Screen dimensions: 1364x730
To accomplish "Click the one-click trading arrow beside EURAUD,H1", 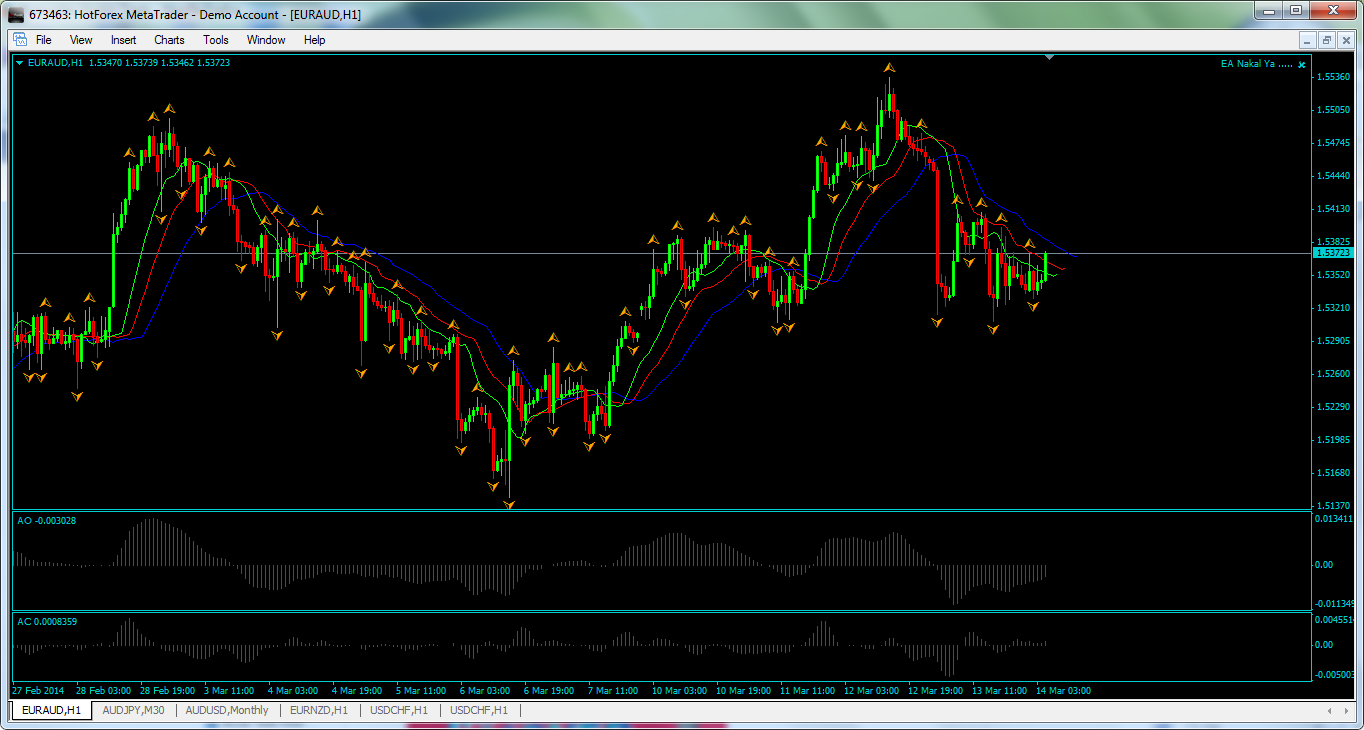I will coord(20,63).
